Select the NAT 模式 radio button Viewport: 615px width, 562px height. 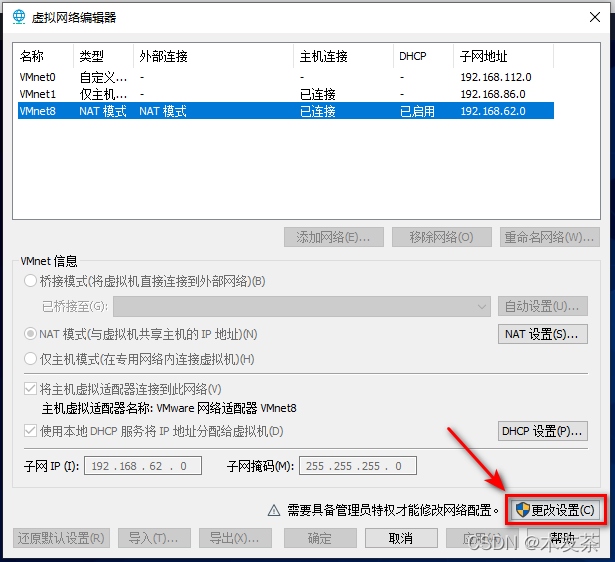pos(30,334)
